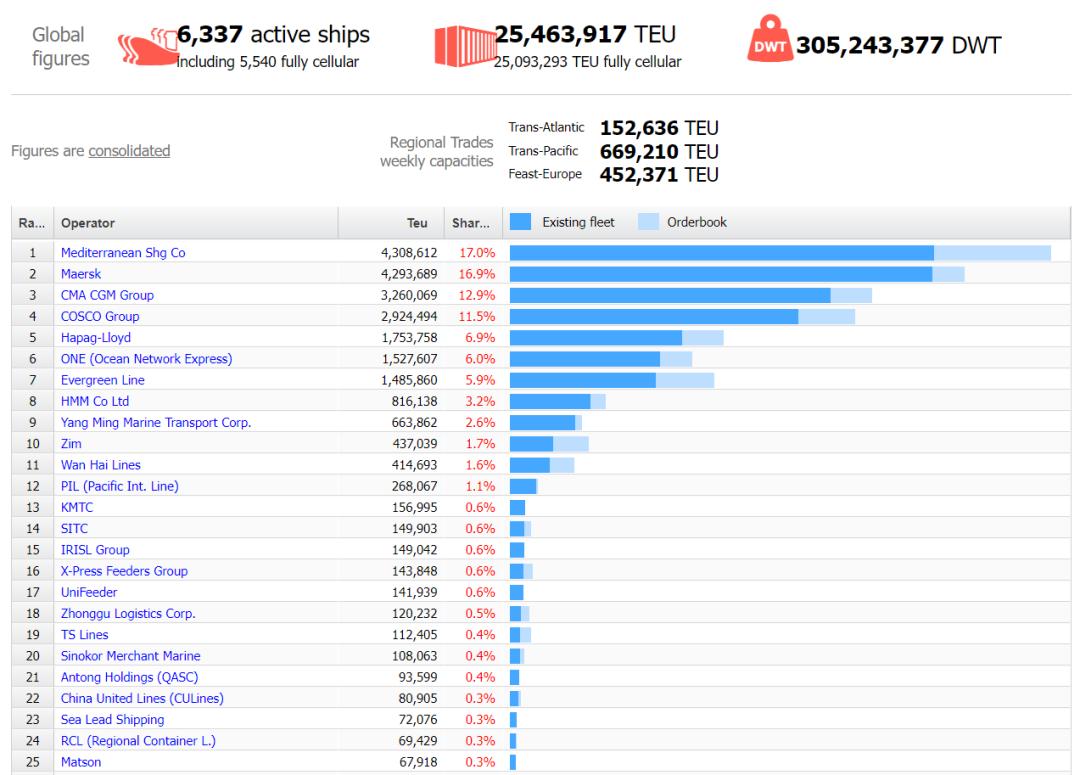Sort table by Operator column header
Screen dimensions: 1080x775
[x=87, y=223]
